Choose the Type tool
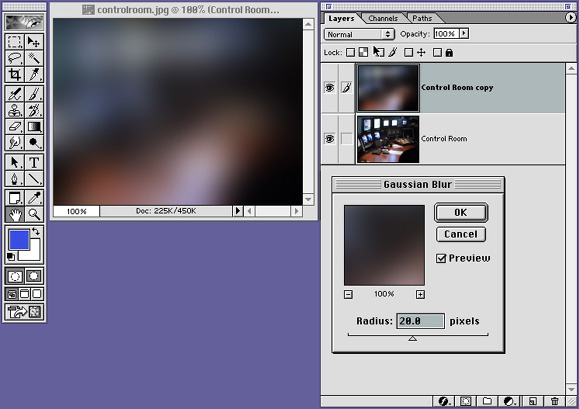 click(34, 162)
